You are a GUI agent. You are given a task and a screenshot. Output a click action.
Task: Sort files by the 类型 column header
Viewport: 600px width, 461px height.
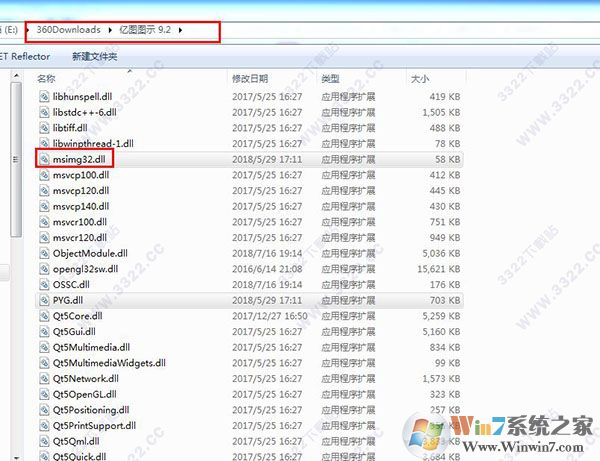(x=330, y=79)
